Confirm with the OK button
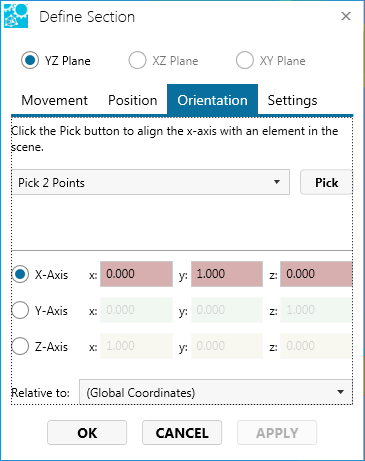Screen dimensions: 365x461 pos(87,433)
